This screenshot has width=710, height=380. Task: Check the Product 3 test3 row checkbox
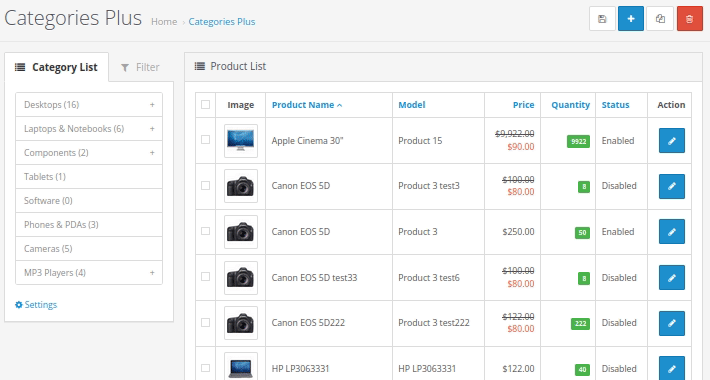pyautogui.click(x=206, y=186)
